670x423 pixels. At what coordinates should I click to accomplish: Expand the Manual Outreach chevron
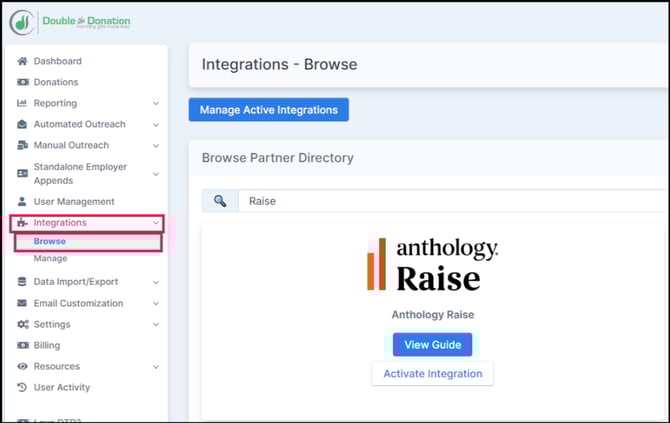[x=156, y=145]
